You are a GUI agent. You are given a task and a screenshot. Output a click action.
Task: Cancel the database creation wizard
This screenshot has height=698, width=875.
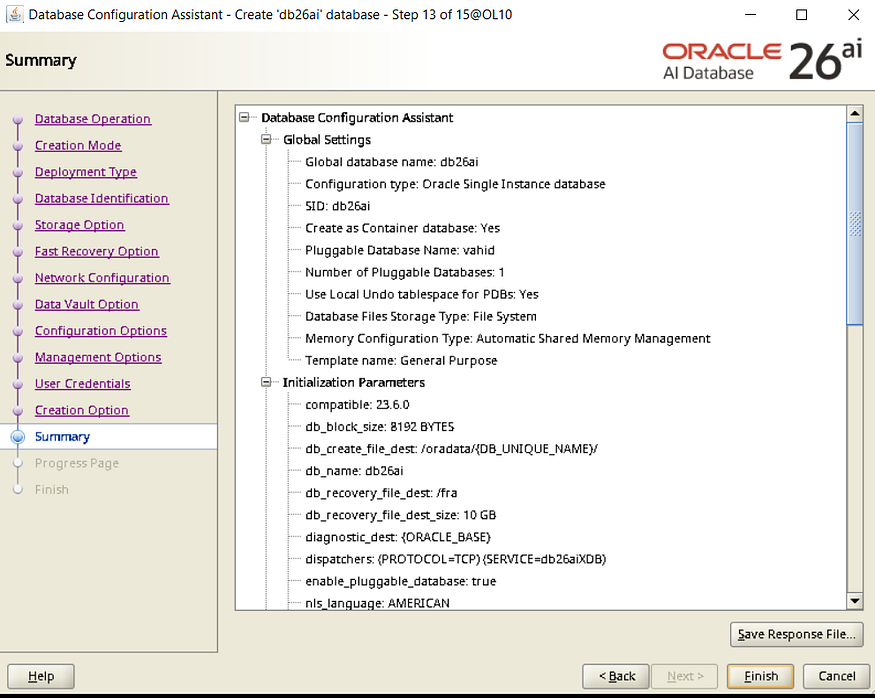click(x=836, y=676)
